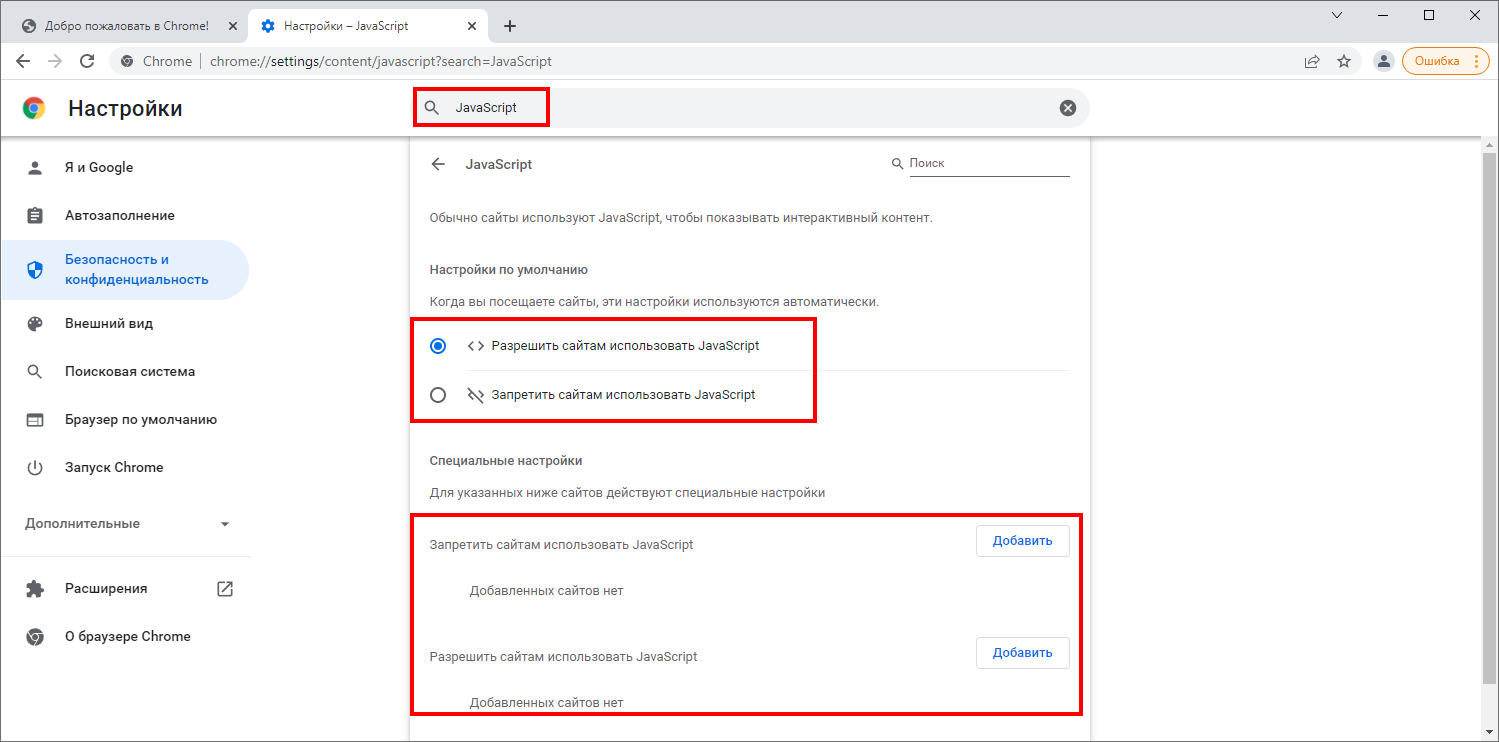Click the site info icon in address bar
Screen dimensions: 1499x742
coord(127,61)
